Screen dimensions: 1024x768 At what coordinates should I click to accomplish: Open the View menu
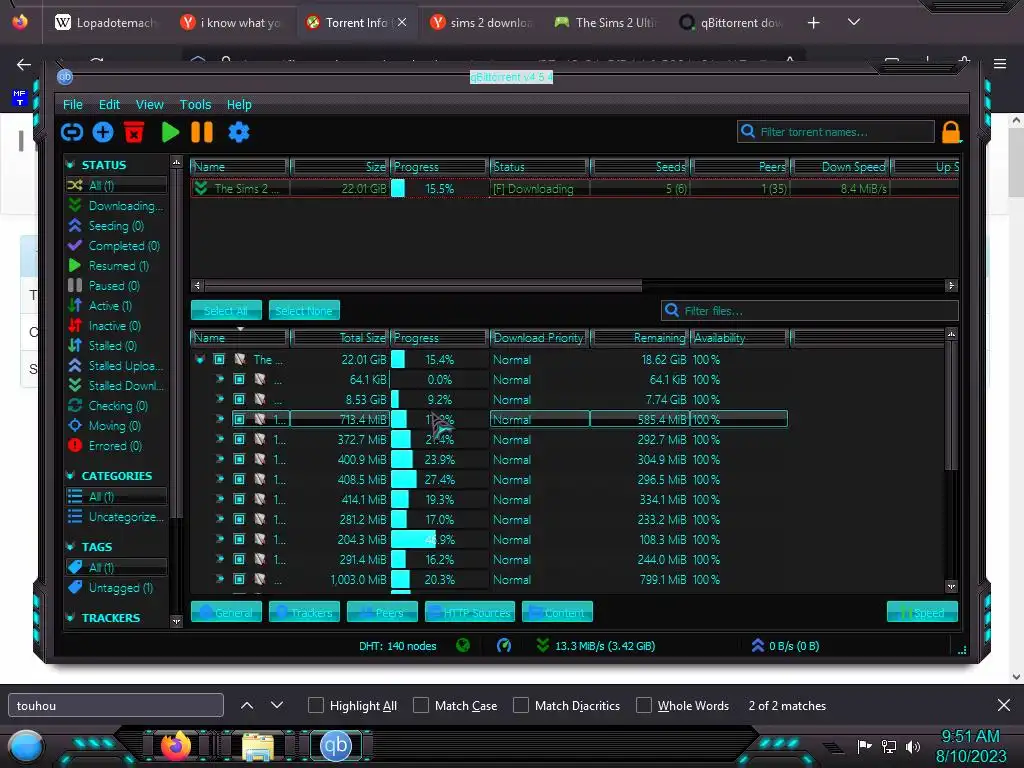point(150,104)
